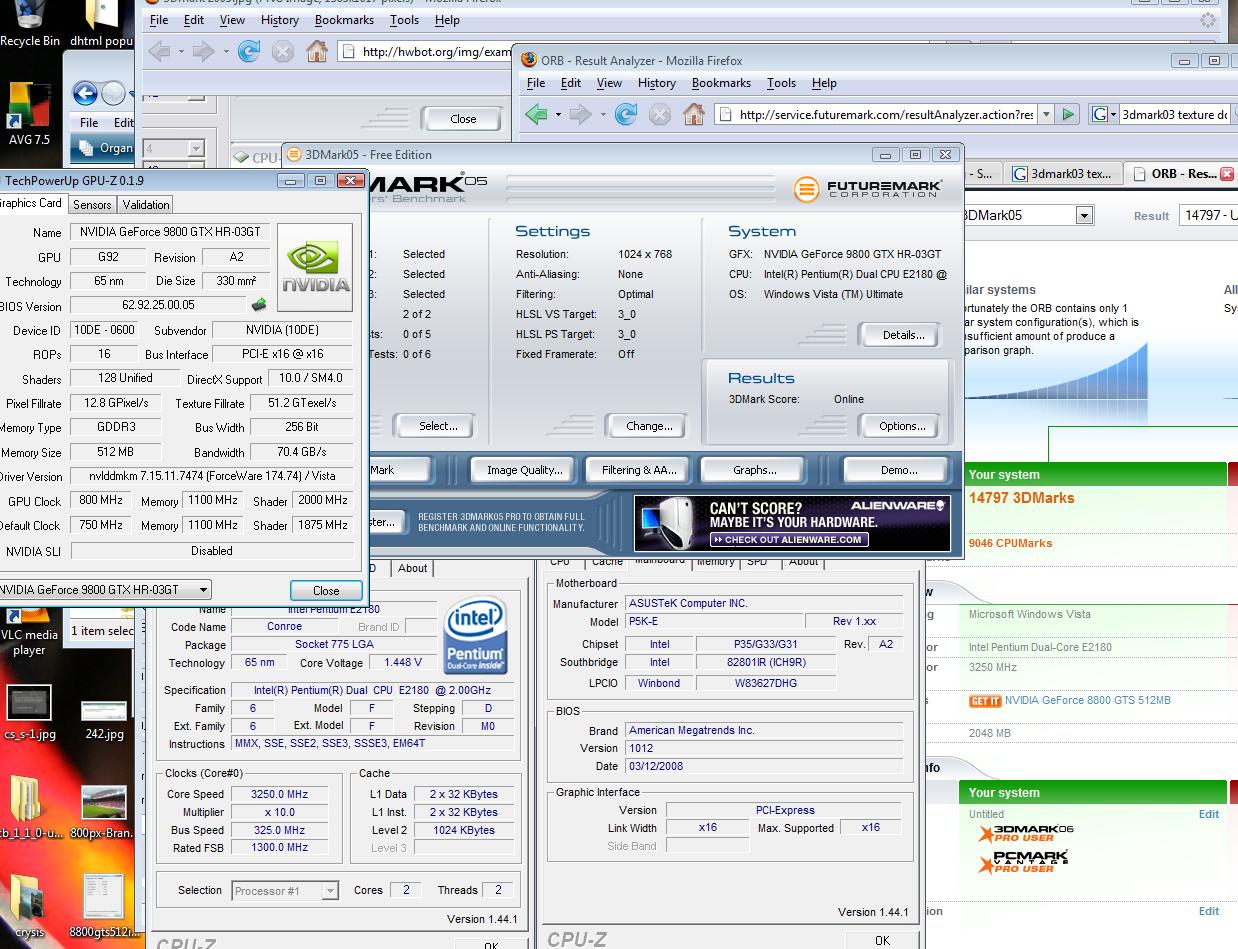Click Google search engine icon in ORB Firefox

click(x=1099, y=114)
